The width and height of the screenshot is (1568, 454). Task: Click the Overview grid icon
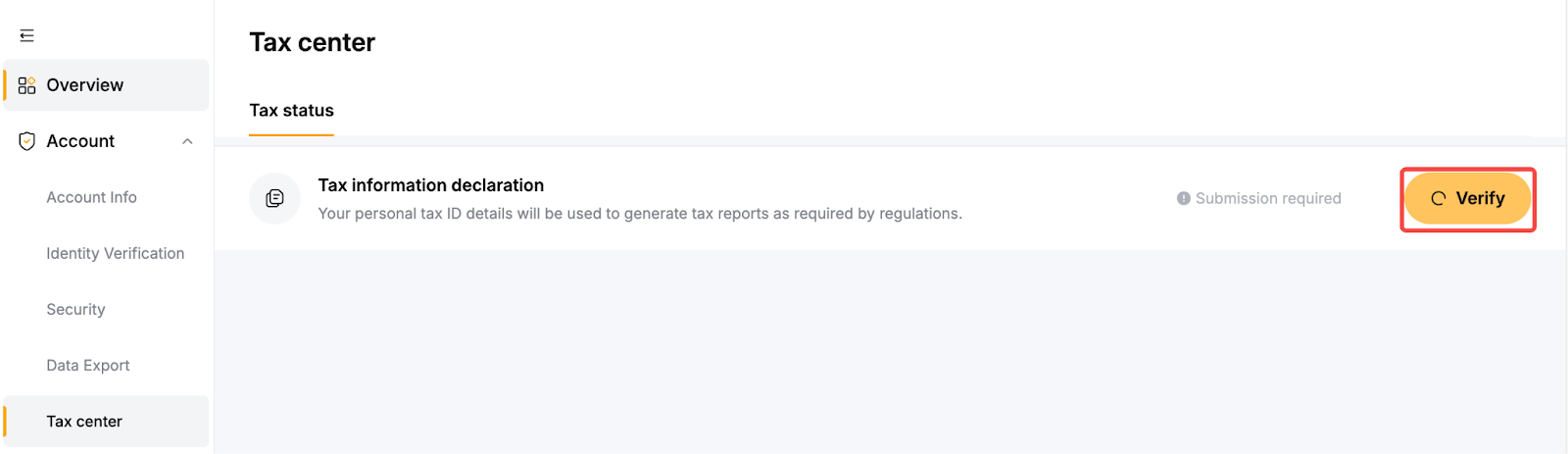[x=27, y=85]
